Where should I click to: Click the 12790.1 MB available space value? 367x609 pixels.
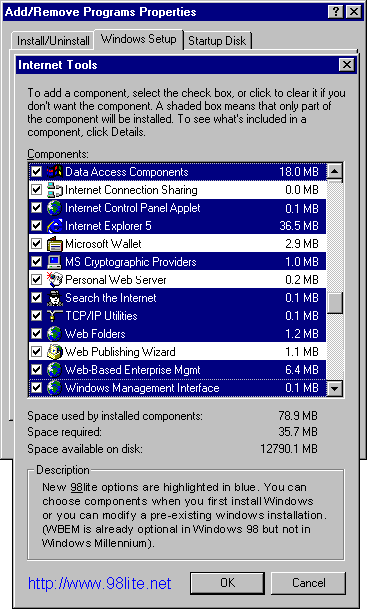point(289,449)
